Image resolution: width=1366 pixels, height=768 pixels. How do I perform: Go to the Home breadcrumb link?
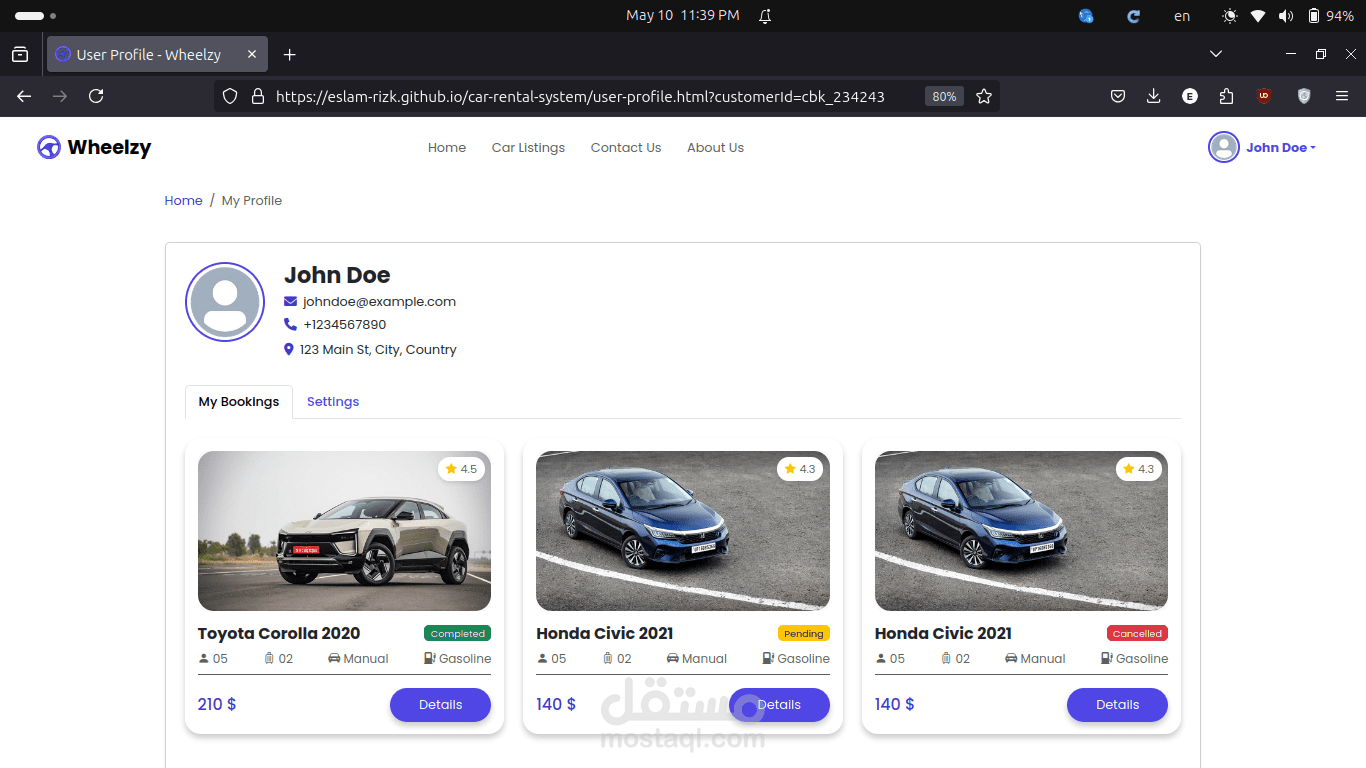pyautogui.click(x=183, y=201)
